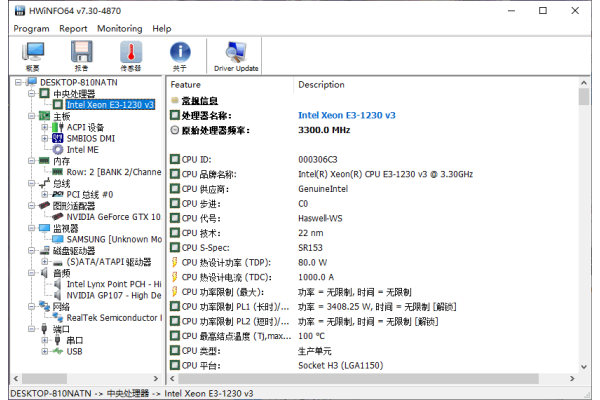The height and width of the screenshot is (400, 600).
Task: Open the Help menu
Action: click(x=161, y=29)
